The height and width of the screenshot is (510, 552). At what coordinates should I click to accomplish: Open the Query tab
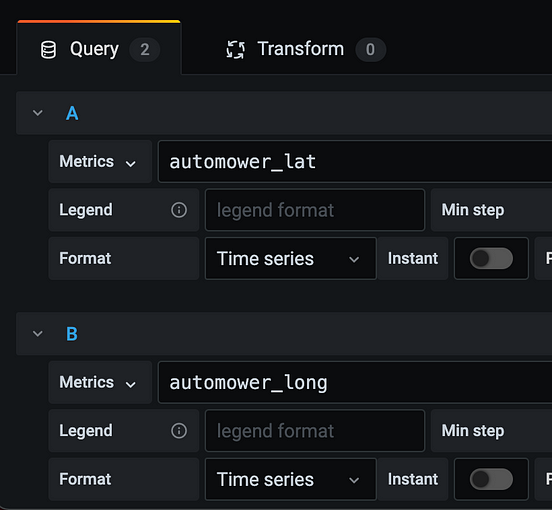(x=99, y=48)
